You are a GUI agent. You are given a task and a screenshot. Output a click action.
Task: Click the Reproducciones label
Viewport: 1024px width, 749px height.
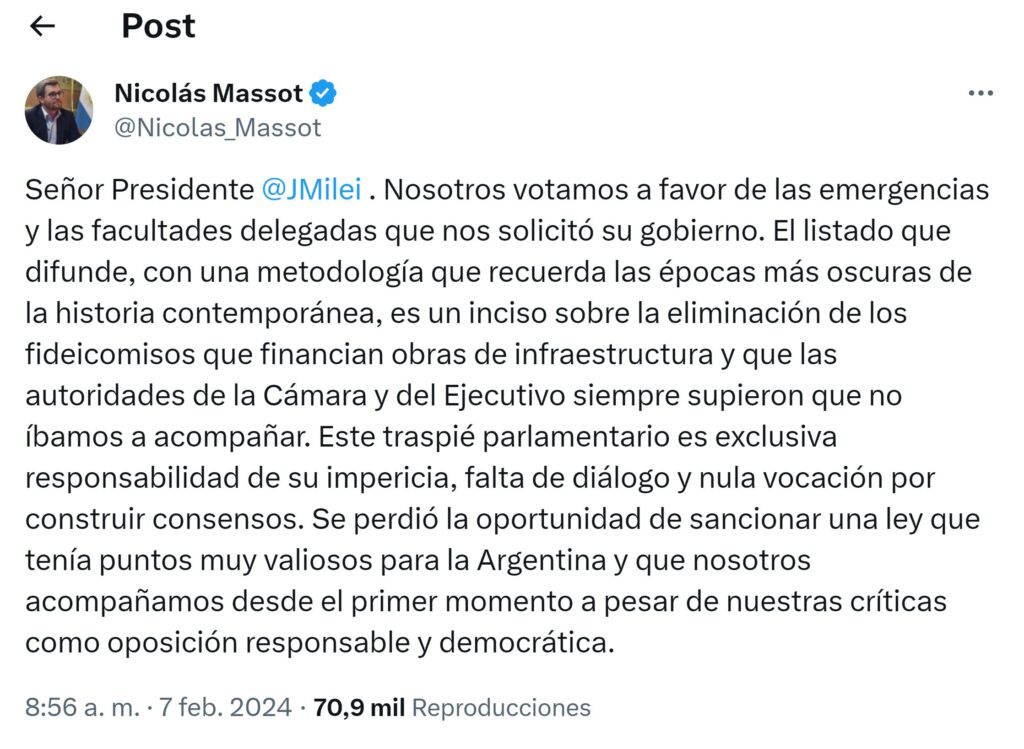501,708
